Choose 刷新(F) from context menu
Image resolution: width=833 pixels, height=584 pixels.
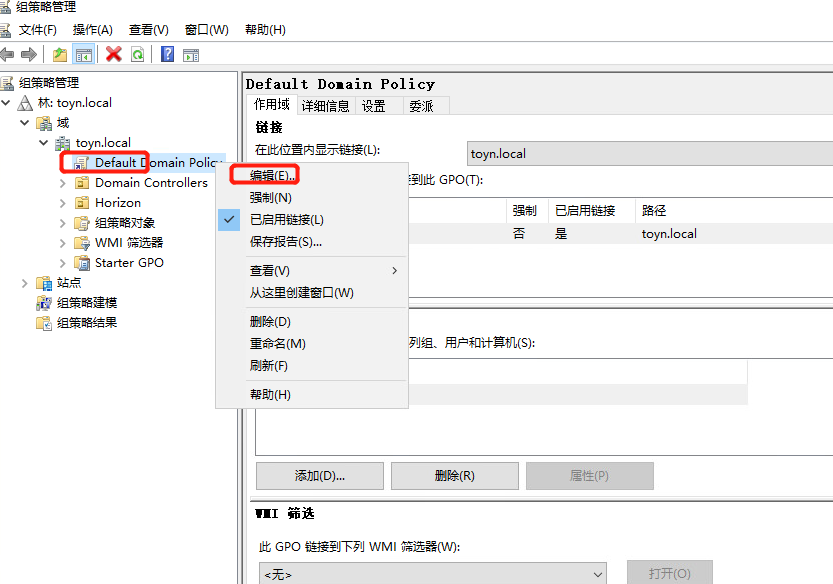pyautogui.click(x=312, y=366)
